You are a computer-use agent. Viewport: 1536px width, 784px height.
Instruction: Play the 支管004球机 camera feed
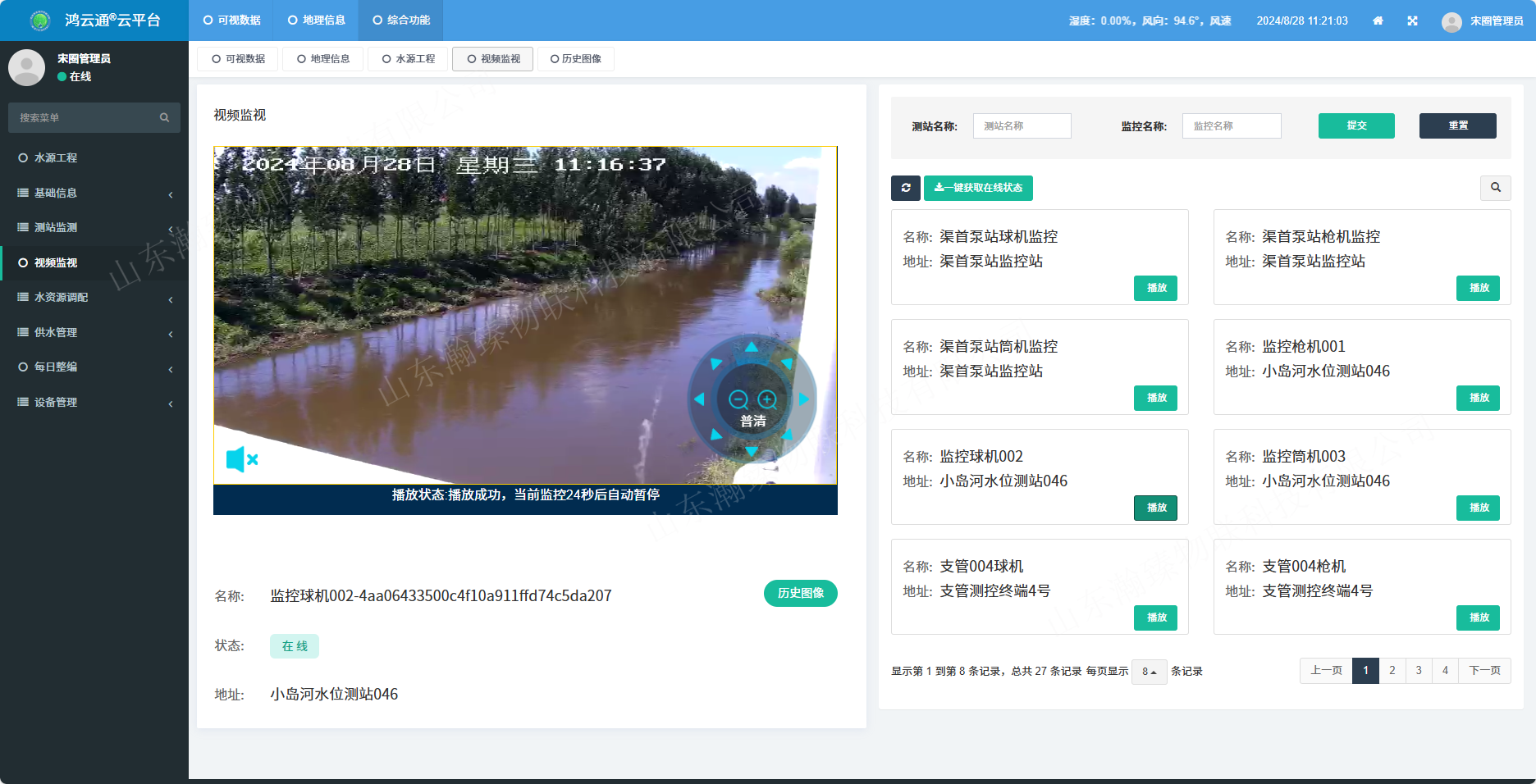tap(1156, 618)
